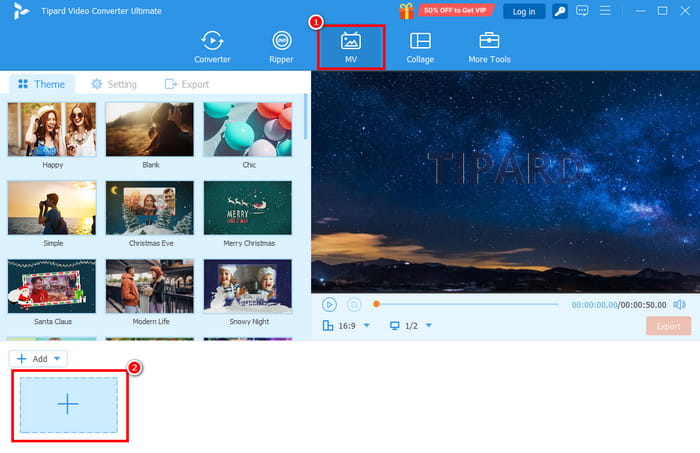This screenshot has width=700, height=453.
Task: Click the plus icon in Add button
Action: 21,359
